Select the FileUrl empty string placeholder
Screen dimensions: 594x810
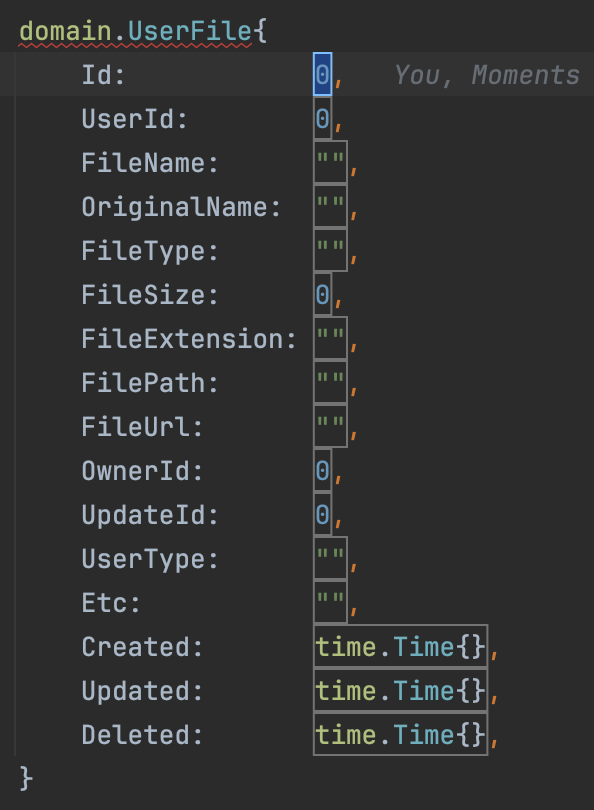coord(331,426)
